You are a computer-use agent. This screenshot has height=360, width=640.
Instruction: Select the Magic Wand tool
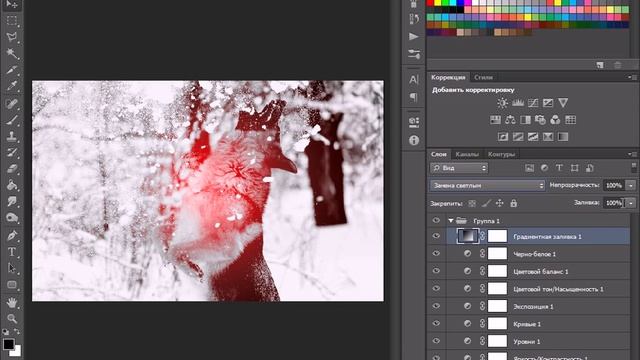coord(12,53)
